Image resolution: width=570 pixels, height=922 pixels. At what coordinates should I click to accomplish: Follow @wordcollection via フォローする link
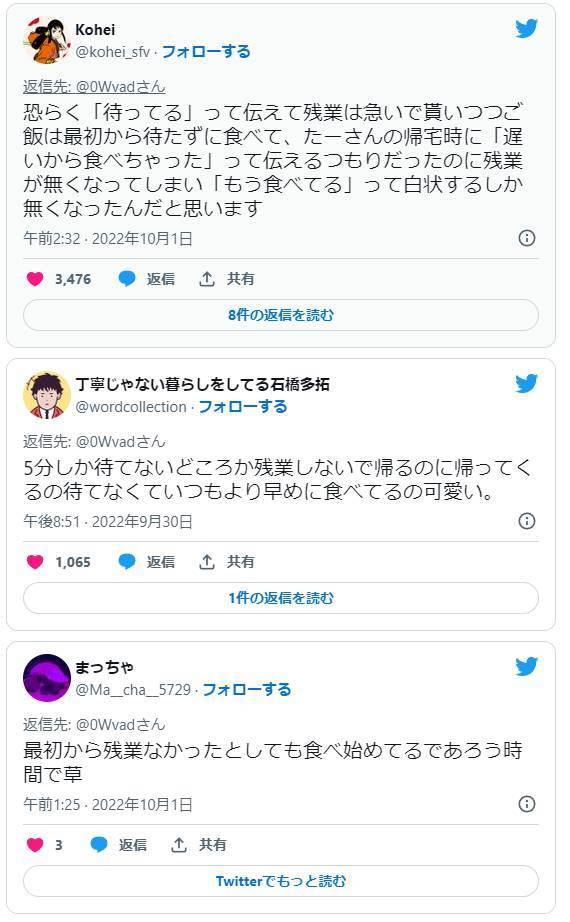coord(243,407)
